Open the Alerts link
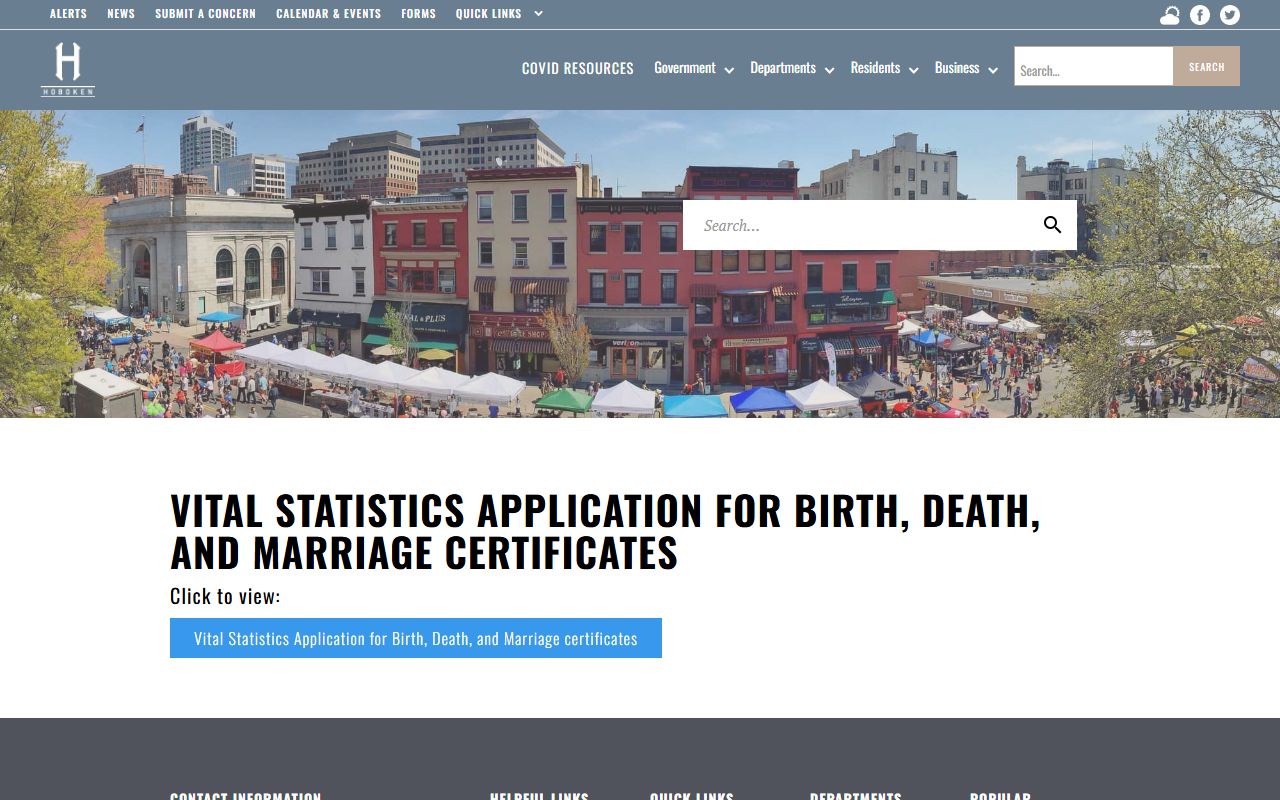Screen dimensions: 1280x800 [x=68, y=14]
